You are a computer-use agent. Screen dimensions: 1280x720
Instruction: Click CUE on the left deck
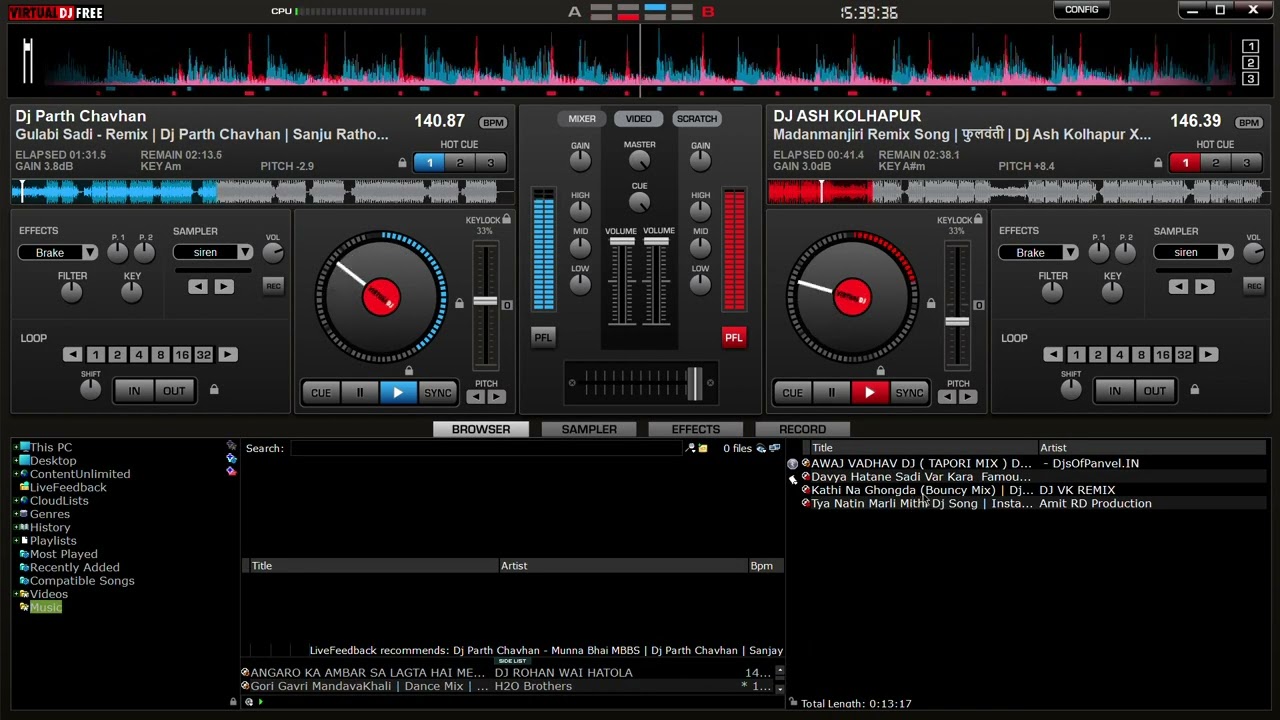pyautogui.click(x=321, y=393)
